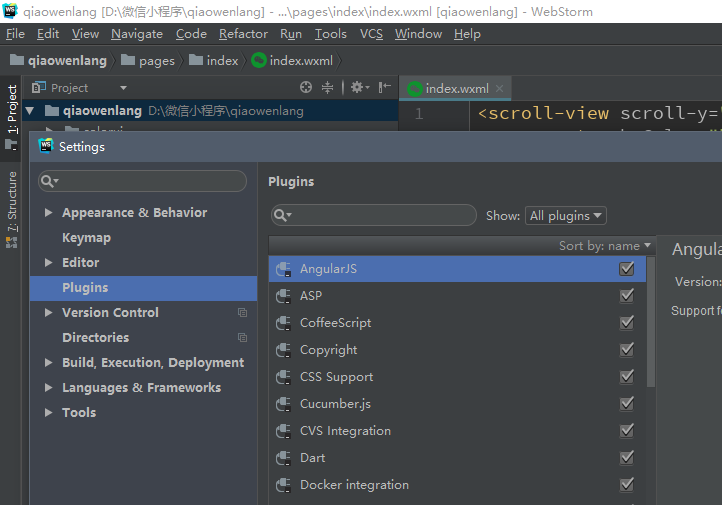Open the File menu
Image resolution: width=722 pixels, height=505 pixels.
15,34
